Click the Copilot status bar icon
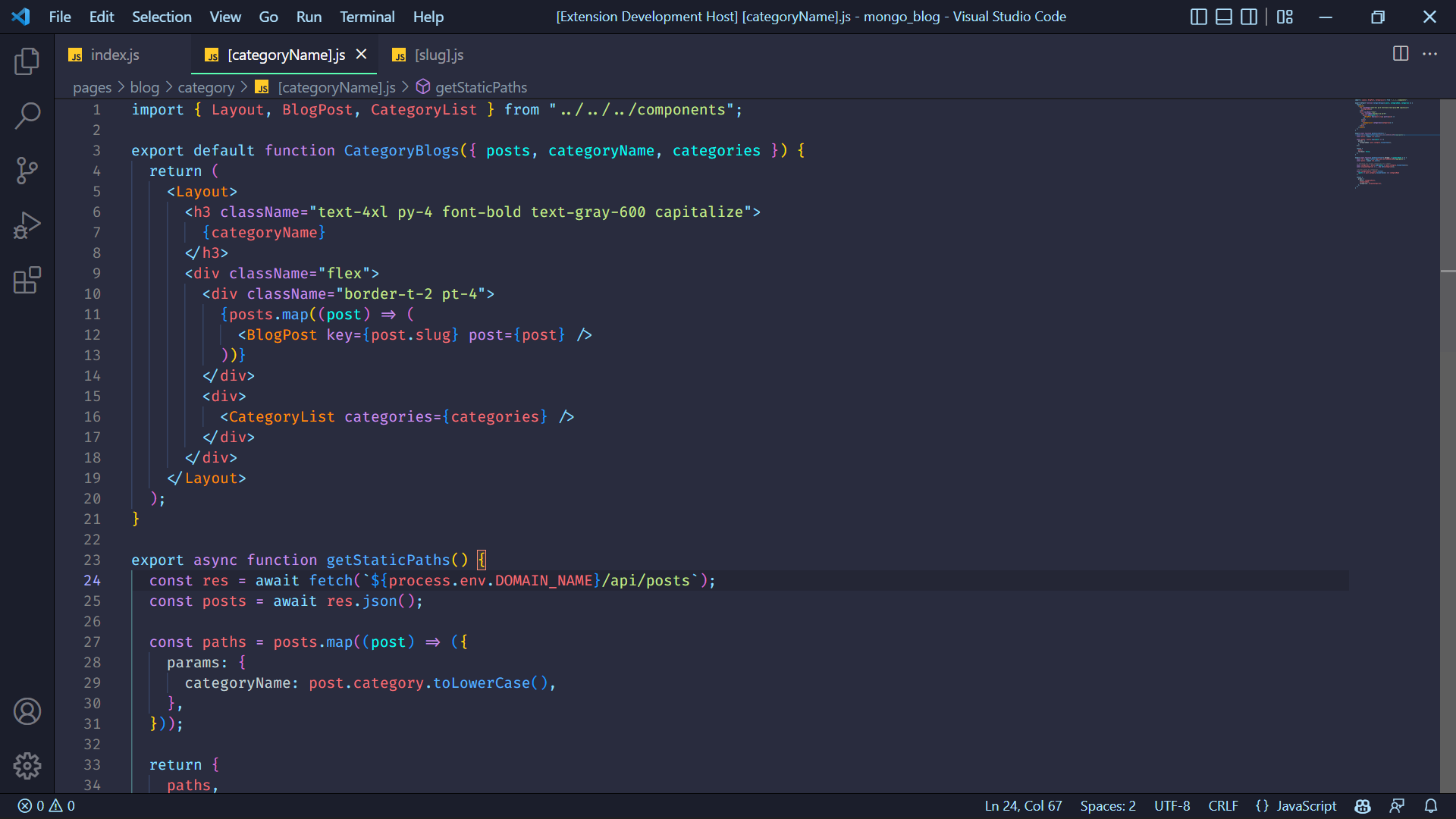 coord(1363,806)
